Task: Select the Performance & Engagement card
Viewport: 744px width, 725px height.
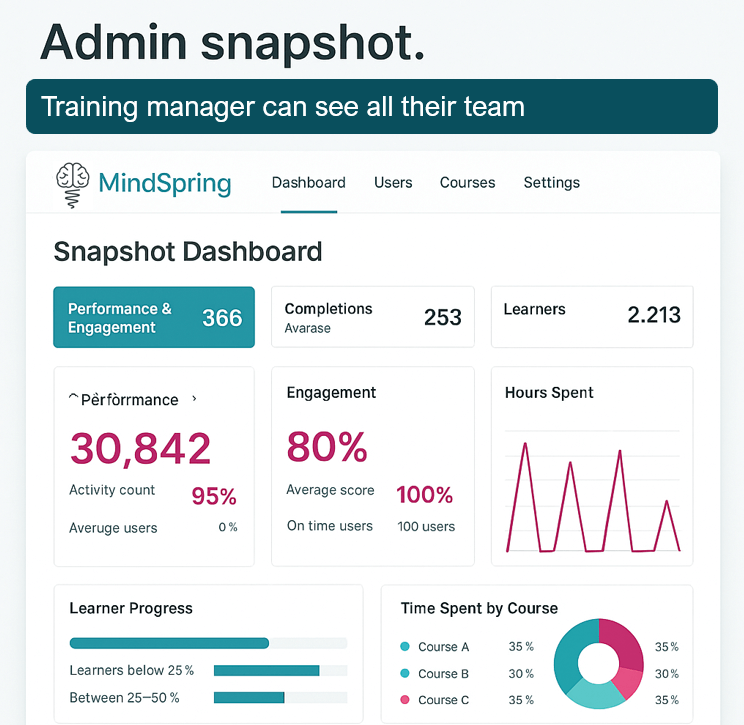Action: click(154, 318)
